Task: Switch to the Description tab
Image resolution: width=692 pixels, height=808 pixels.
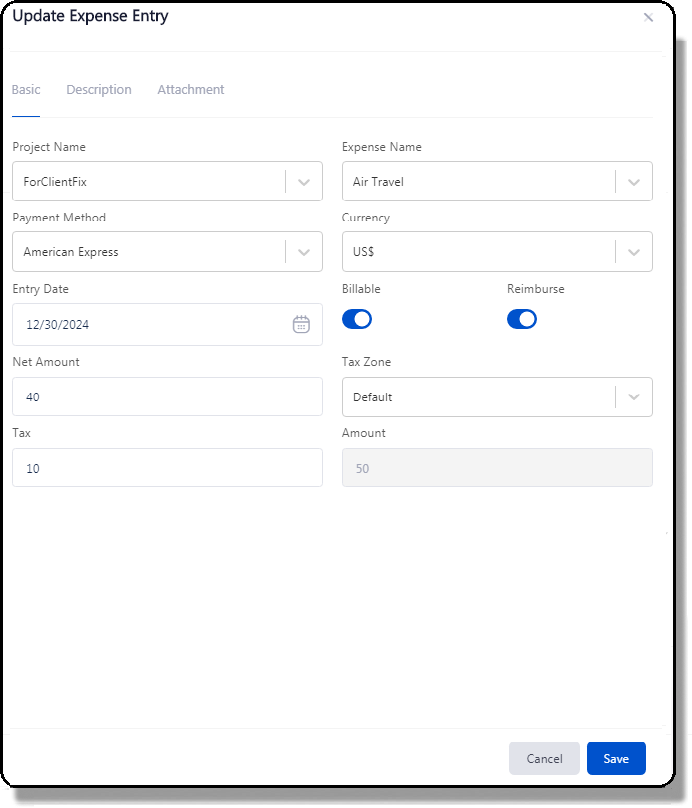Action: click(99, 90)
